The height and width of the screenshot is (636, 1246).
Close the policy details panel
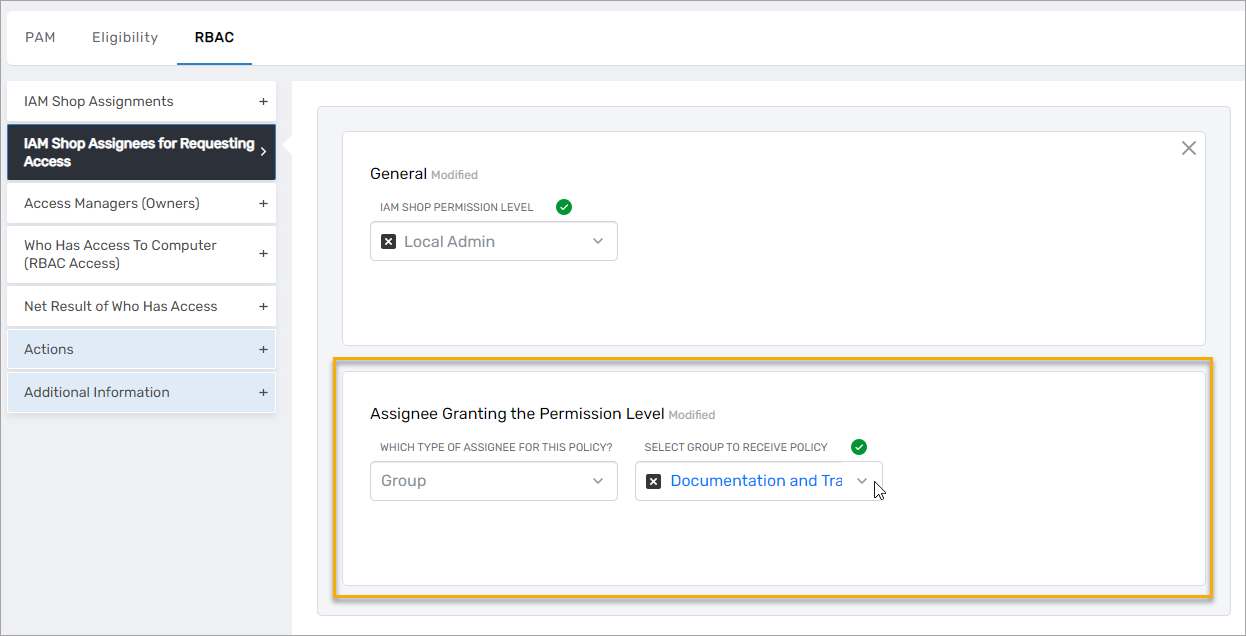coord(1188,147)
